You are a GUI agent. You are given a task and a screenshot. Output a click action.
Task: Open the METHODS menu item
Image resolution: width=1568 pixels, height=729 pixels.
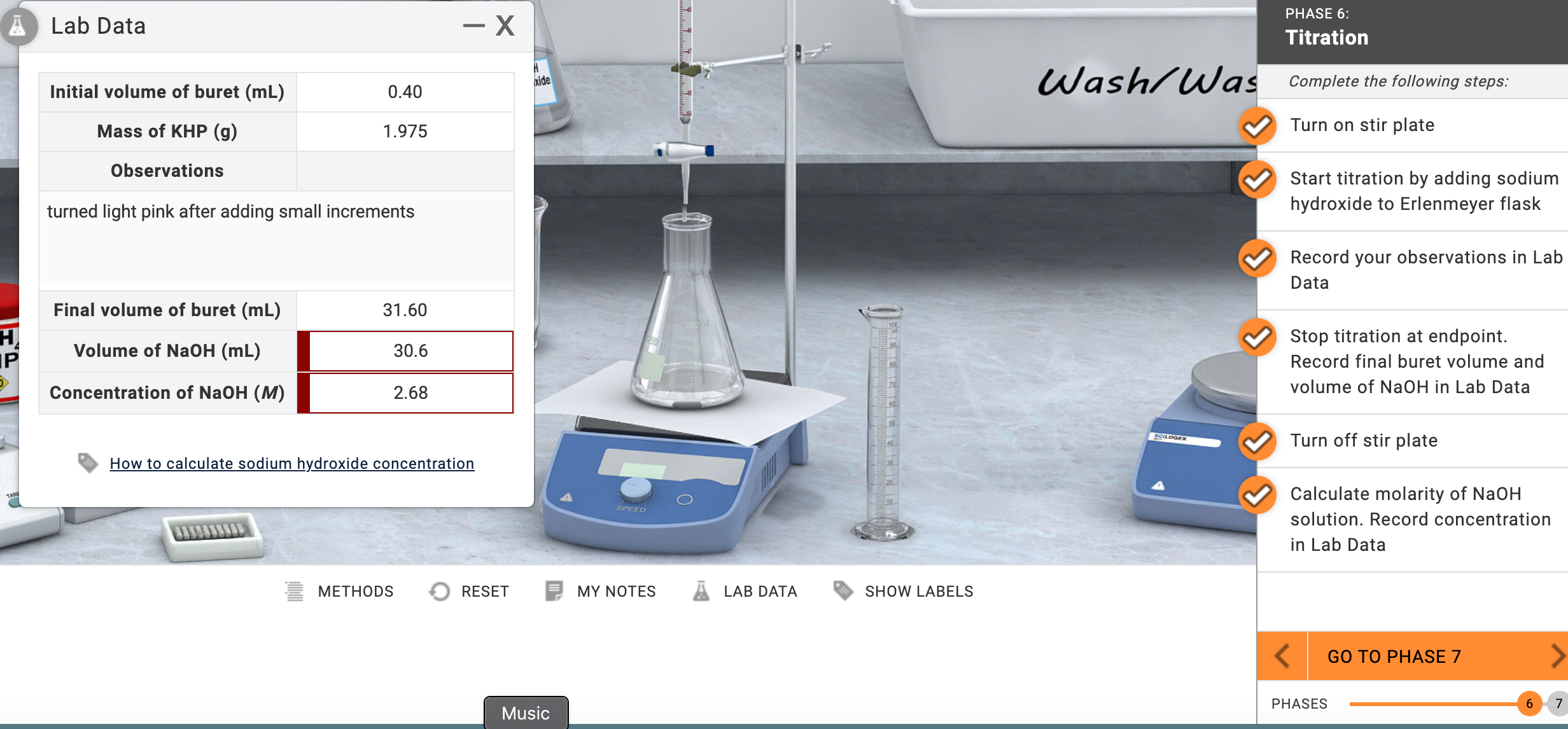[355, 592]
